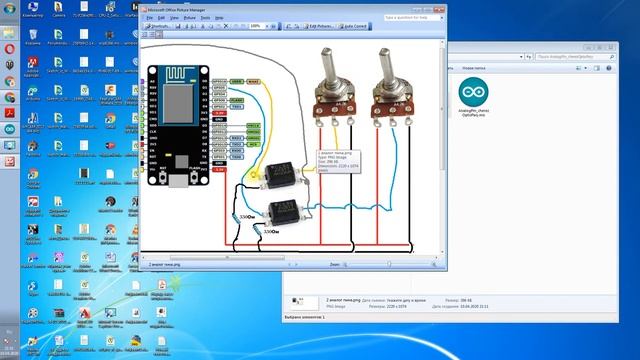
Task: Click the Explorer help question-mark icon
Action: (609, 68)
